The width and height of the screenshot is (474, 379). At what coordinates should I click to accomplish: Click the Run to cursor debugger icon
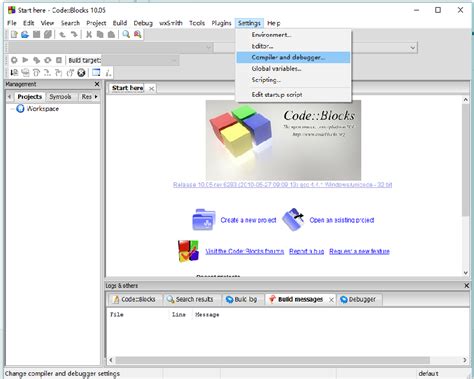coord(25,72)
